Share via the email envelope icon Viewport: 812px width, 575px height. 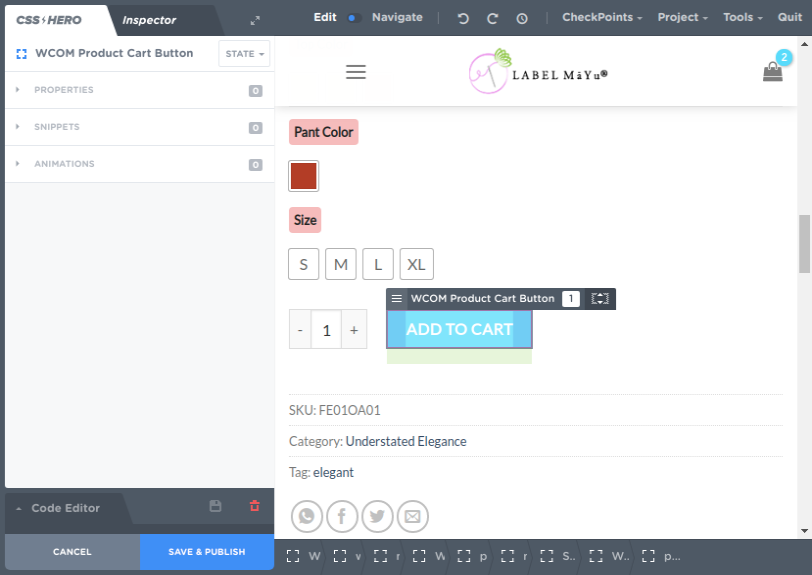tap(413, 516)
